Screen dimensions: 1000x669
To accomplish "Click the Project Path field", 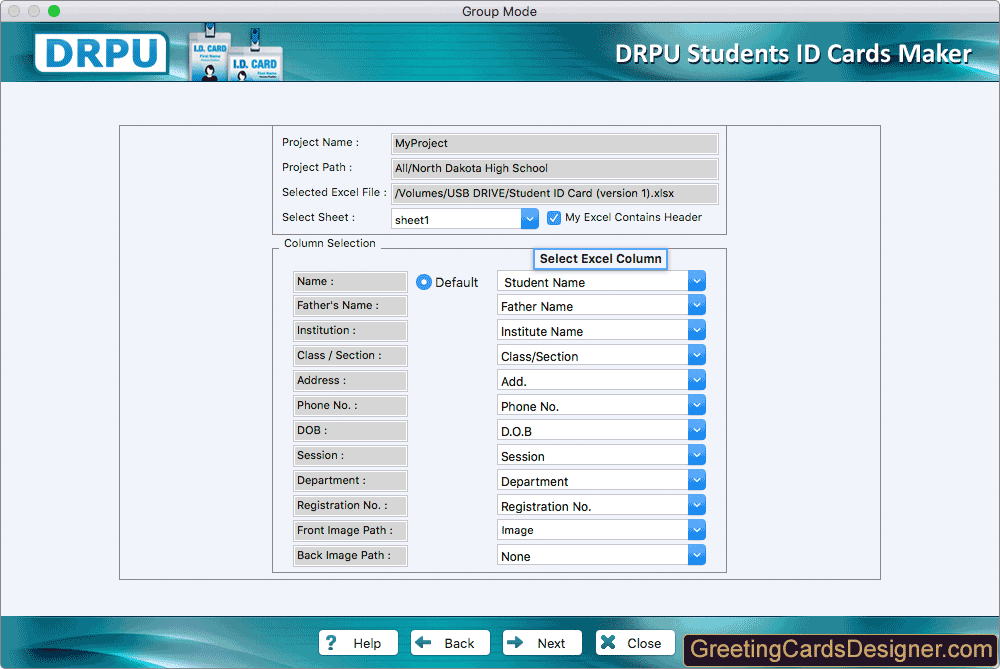I will coord(554,168).
